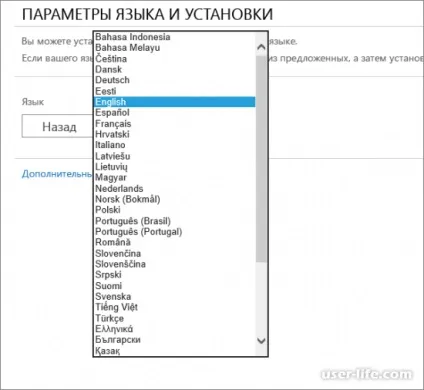Select Türkçe language entry
424x390 pixels.
[175, 318]
